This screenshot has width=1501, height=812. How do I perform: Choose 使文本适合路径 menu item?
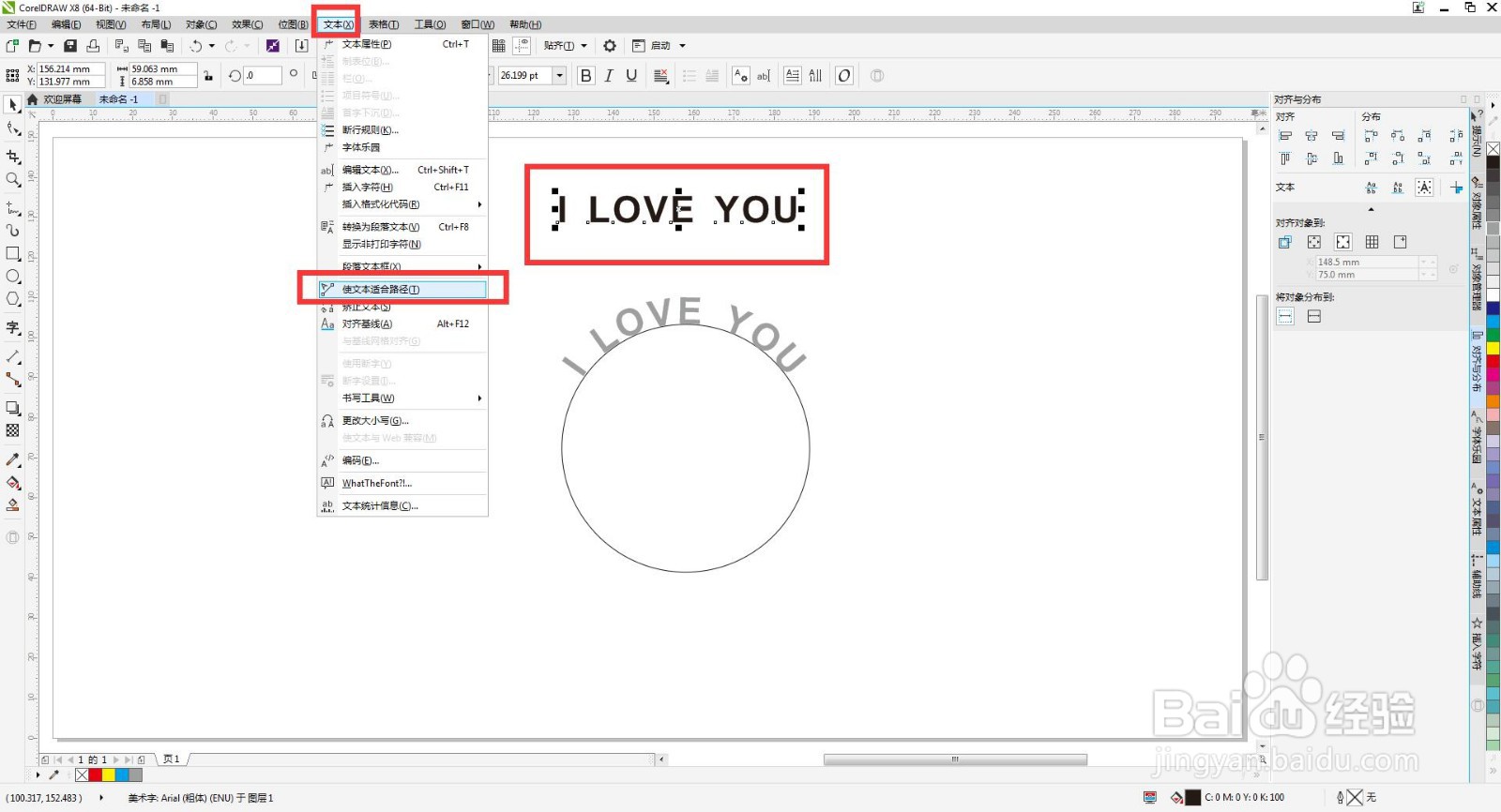click(x=402, y=289)
